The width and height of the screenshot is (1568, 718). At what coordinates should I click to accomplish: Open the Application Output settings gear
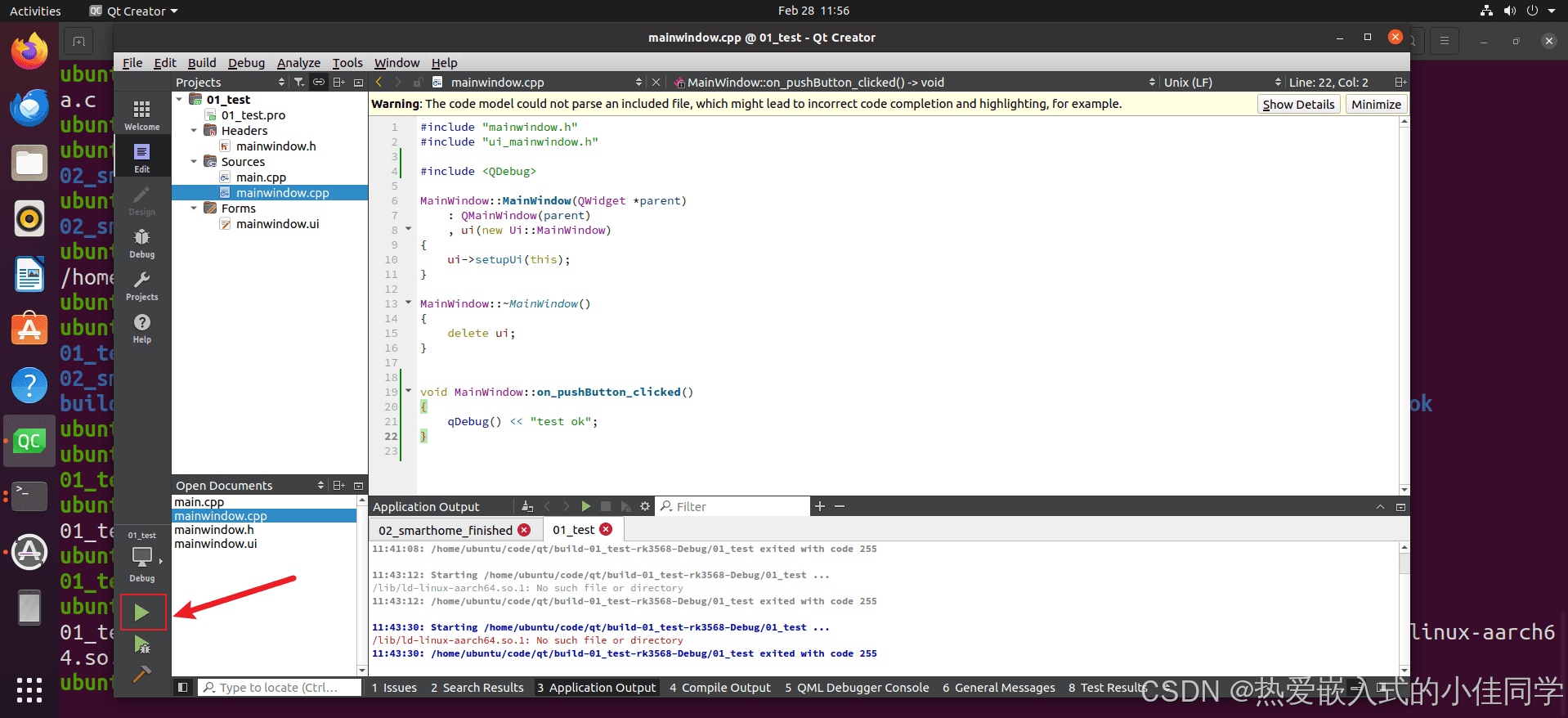click(x=645, y=506)
